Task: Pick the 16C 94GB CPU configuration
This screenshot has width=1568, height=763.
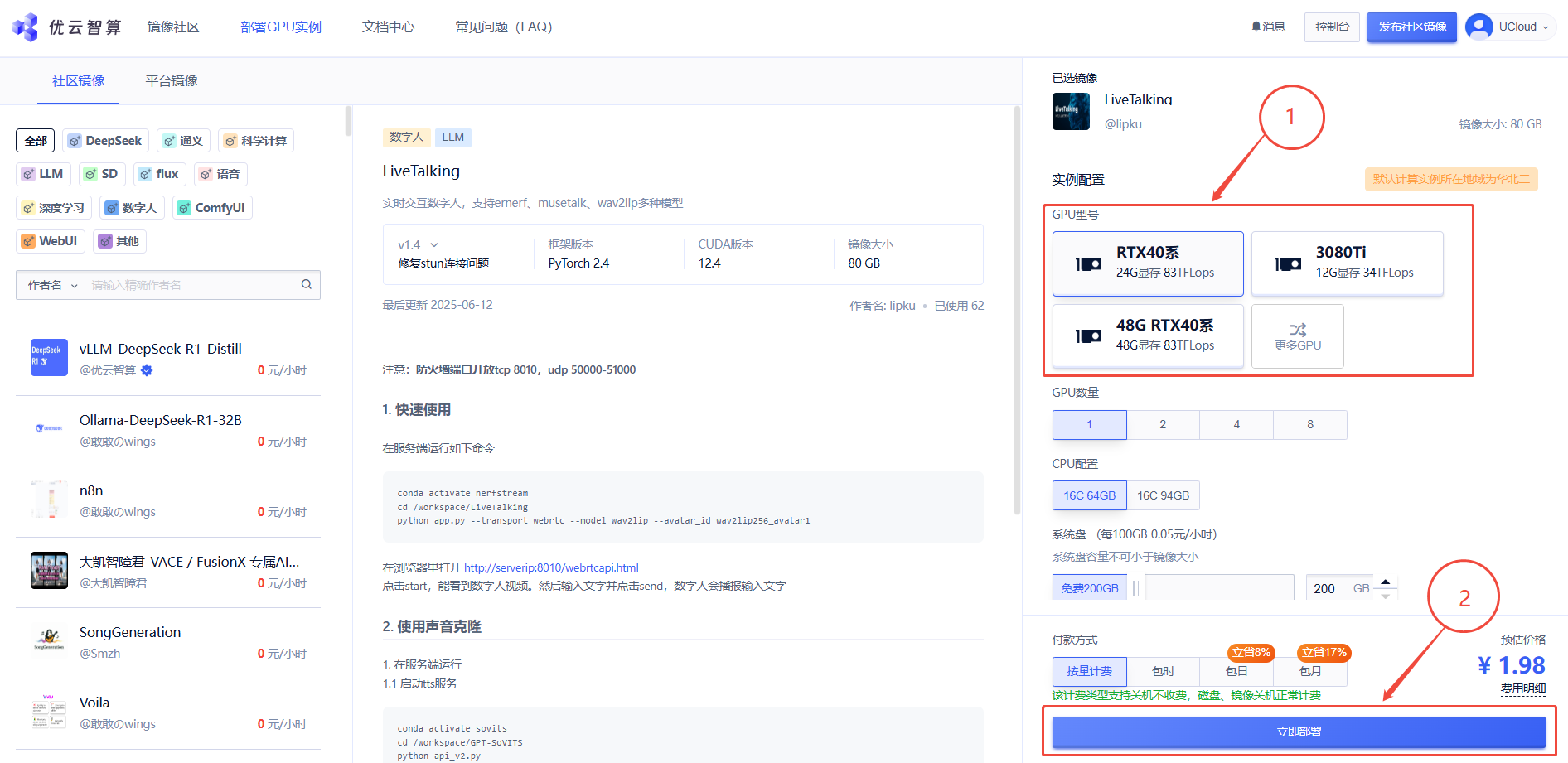Action: click(x=1163, y=495)
